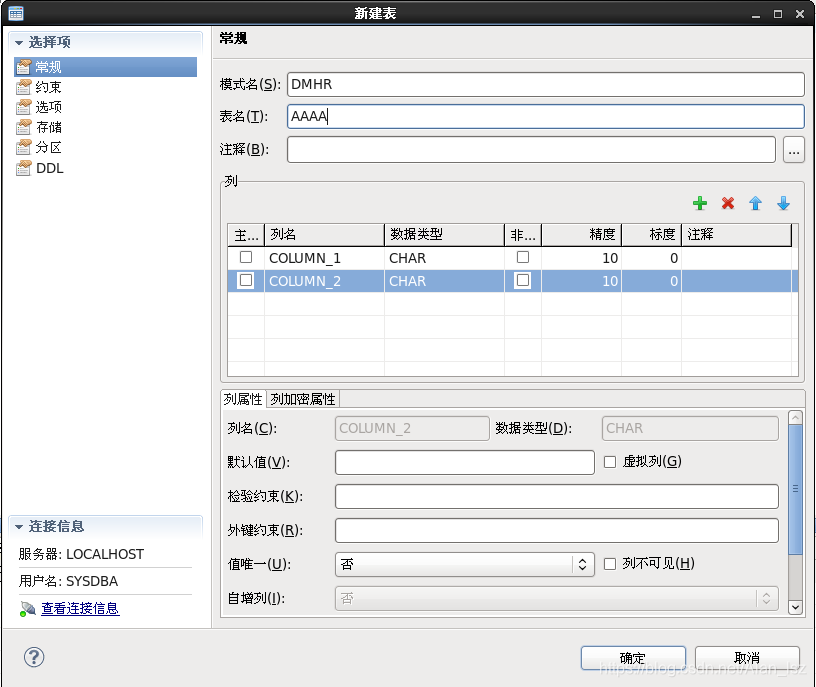Switch to 列属性 tab
This screenshot has width=816, height=687.
click(243, 399)
